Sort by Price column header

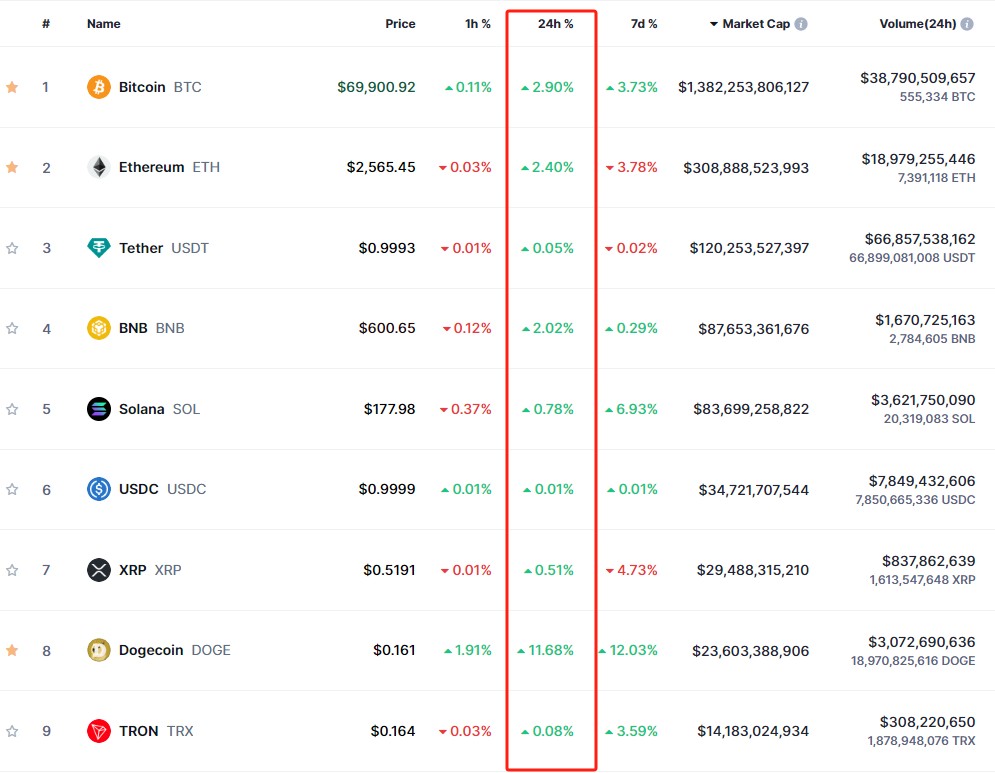400,24
